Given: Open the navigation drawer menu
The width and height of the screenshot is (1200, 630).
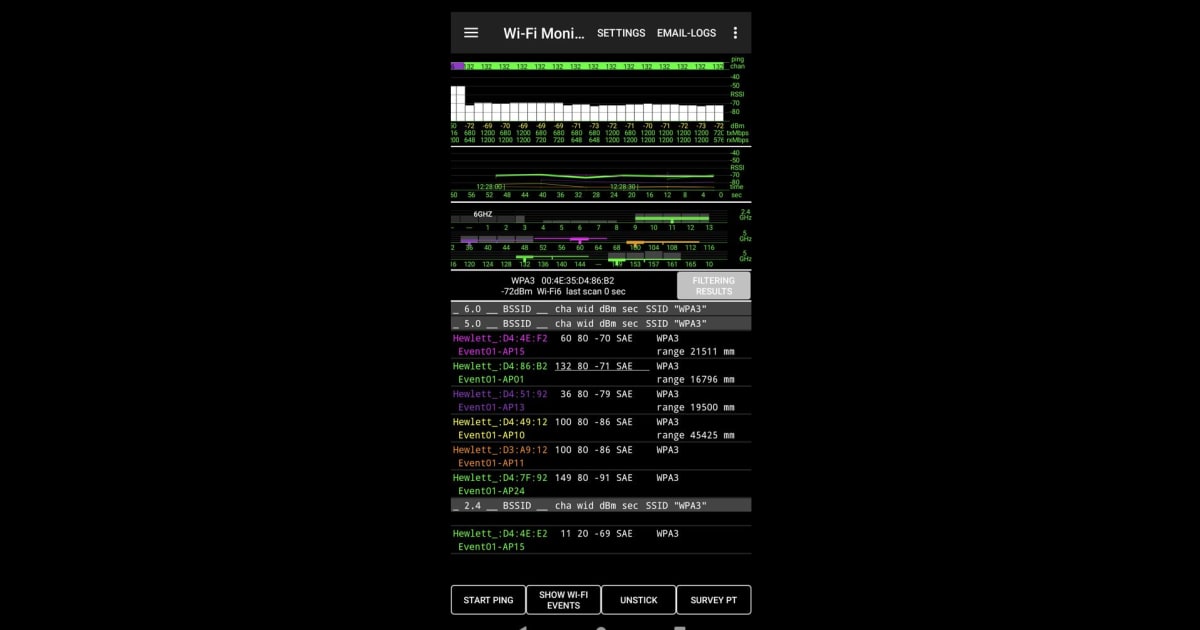Looking at the screenshot, I should 471,32.
